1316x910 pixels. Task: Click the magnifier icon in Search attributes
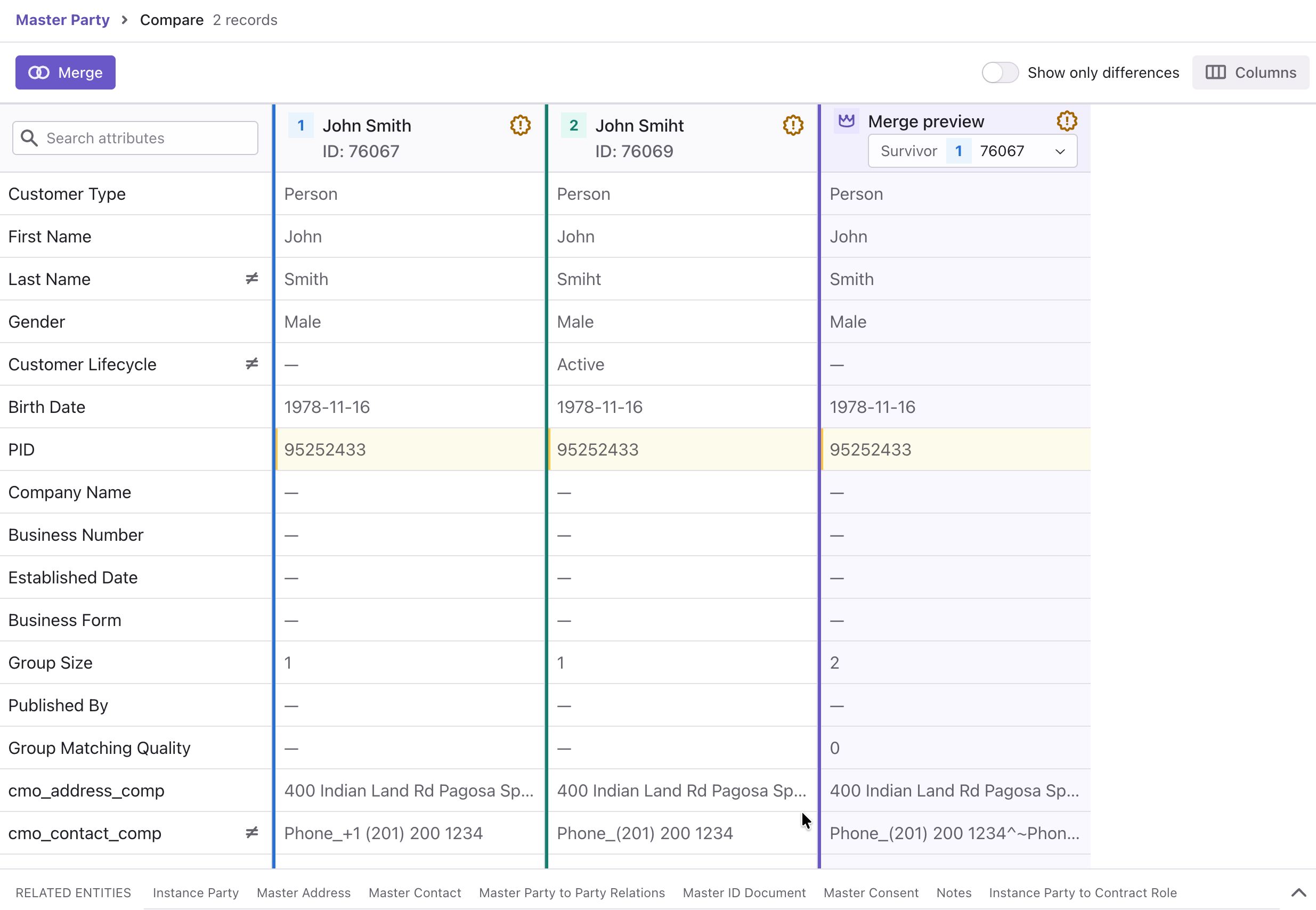(29, 138)
